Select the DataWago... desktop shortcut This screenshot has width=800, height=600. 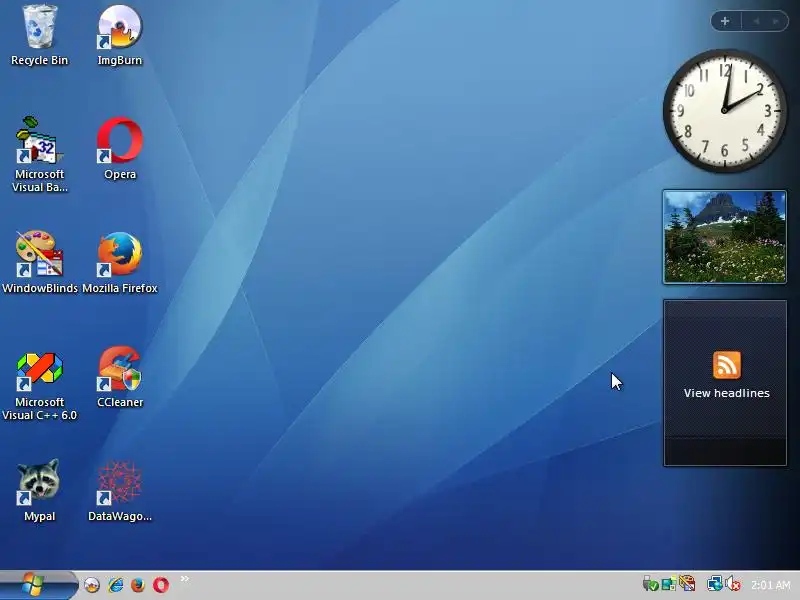[119, 490]
